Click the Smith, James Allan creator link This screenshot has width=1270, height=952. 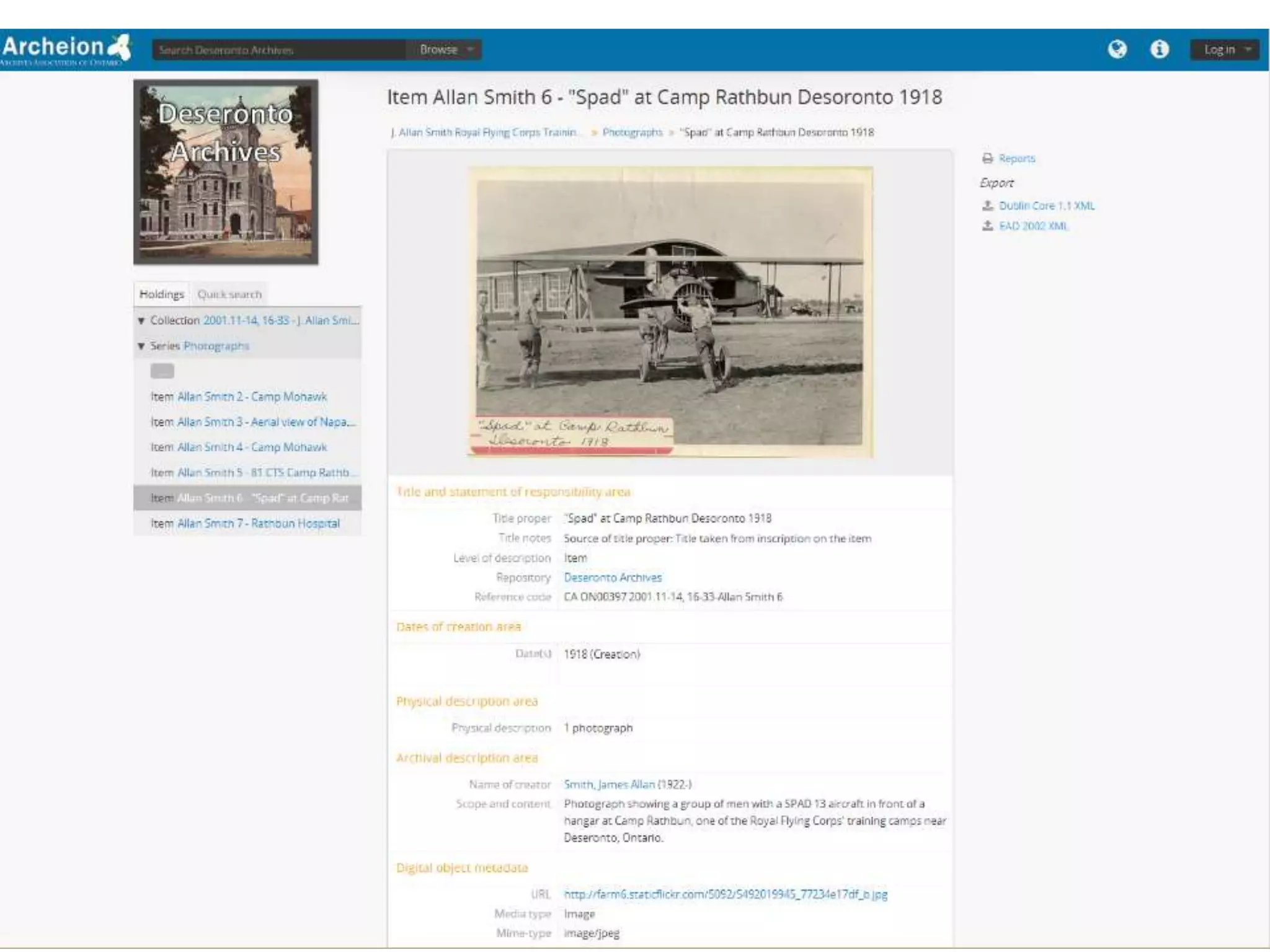(x=608, y=784)
